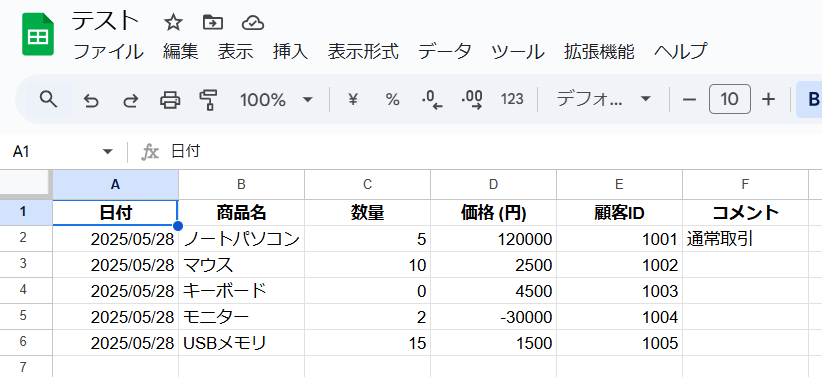
Task: Open the move to folder icon
Action: (213, 23)
